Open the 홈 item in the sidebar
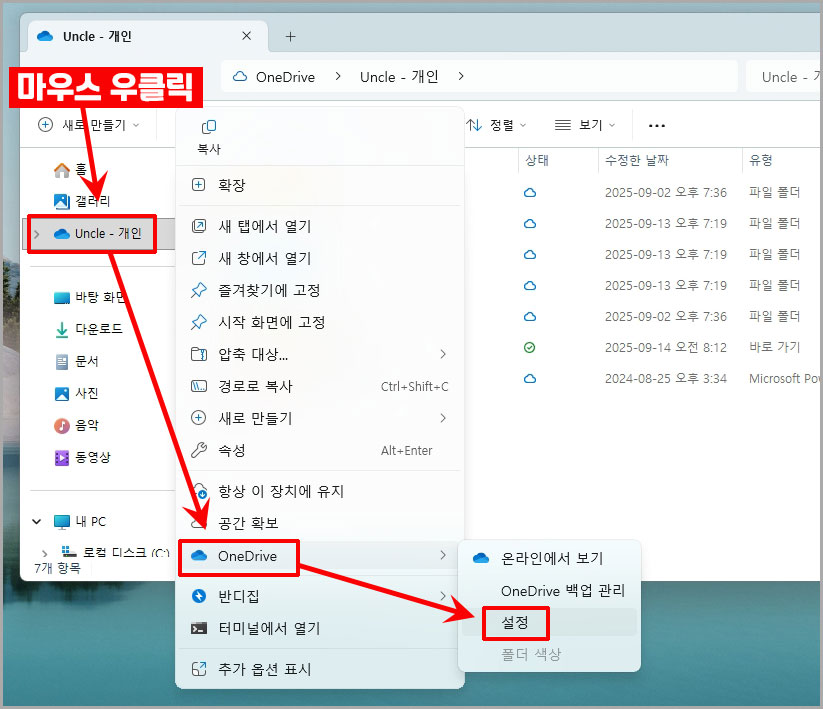Screen dimensions: 823x709 62,169
